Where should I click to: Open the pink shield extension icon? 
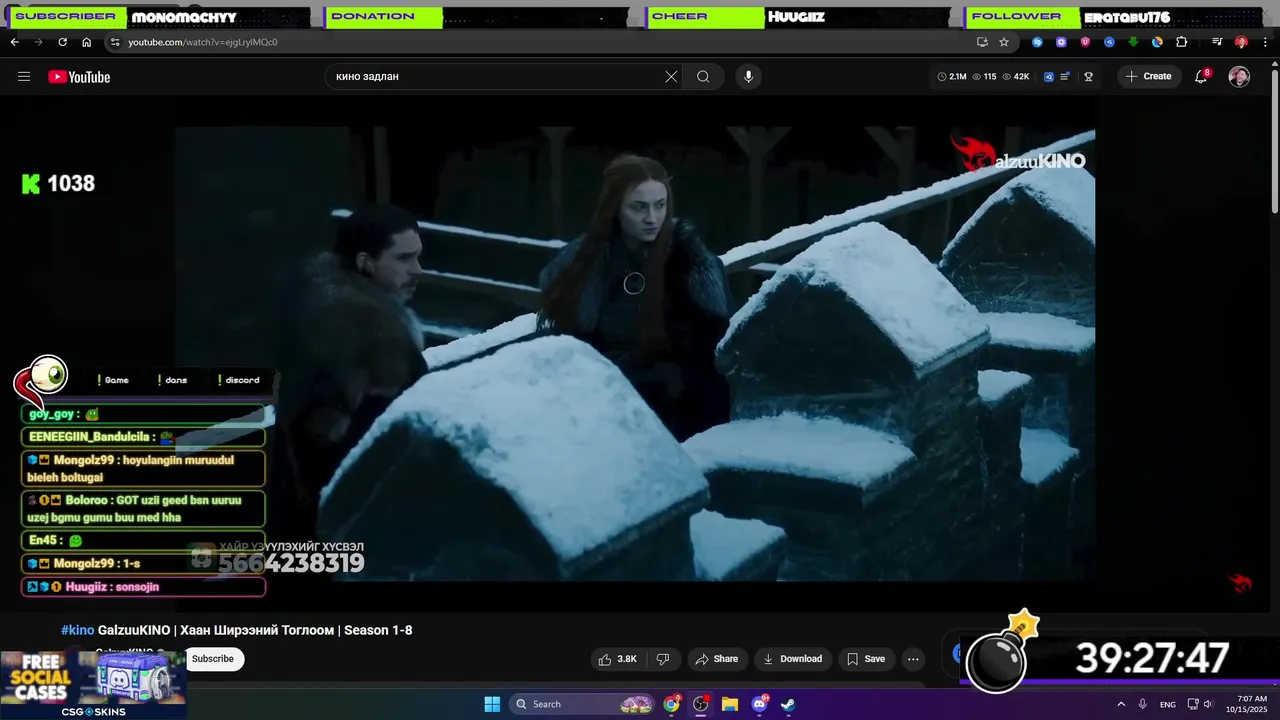(x=1085, y=42)
